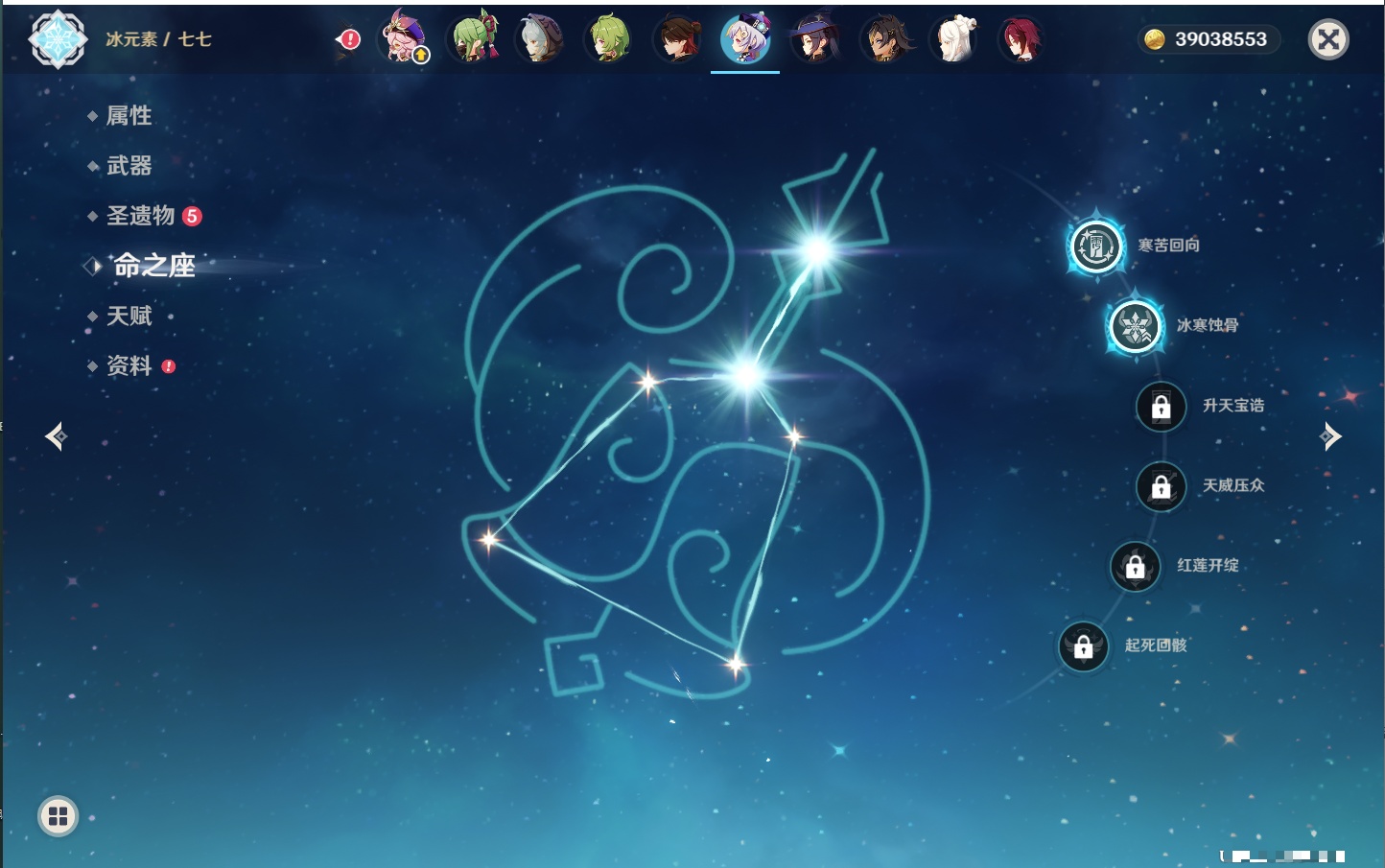Open the 天赋 talents page
This screenshot has width=1385, height=868.
129,316
